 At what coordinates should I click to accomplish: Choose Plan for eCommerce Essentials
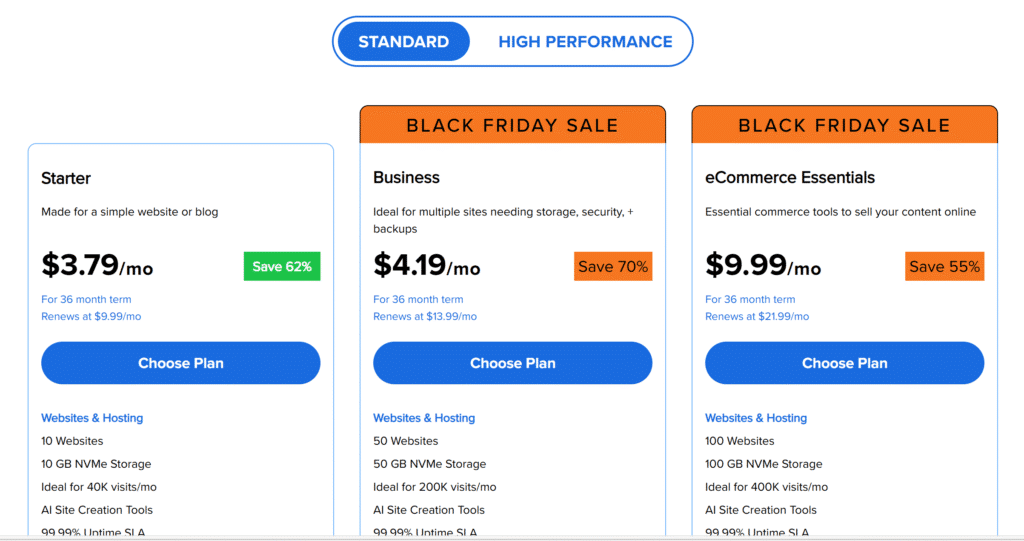(844, 363)
